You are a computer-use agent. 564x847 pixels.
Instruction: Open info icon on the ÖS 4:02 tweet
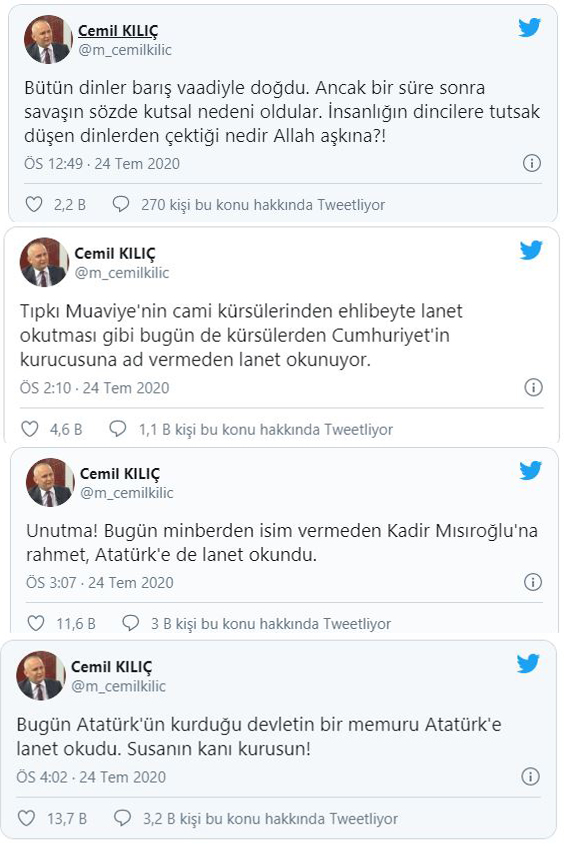pos(531,776)
